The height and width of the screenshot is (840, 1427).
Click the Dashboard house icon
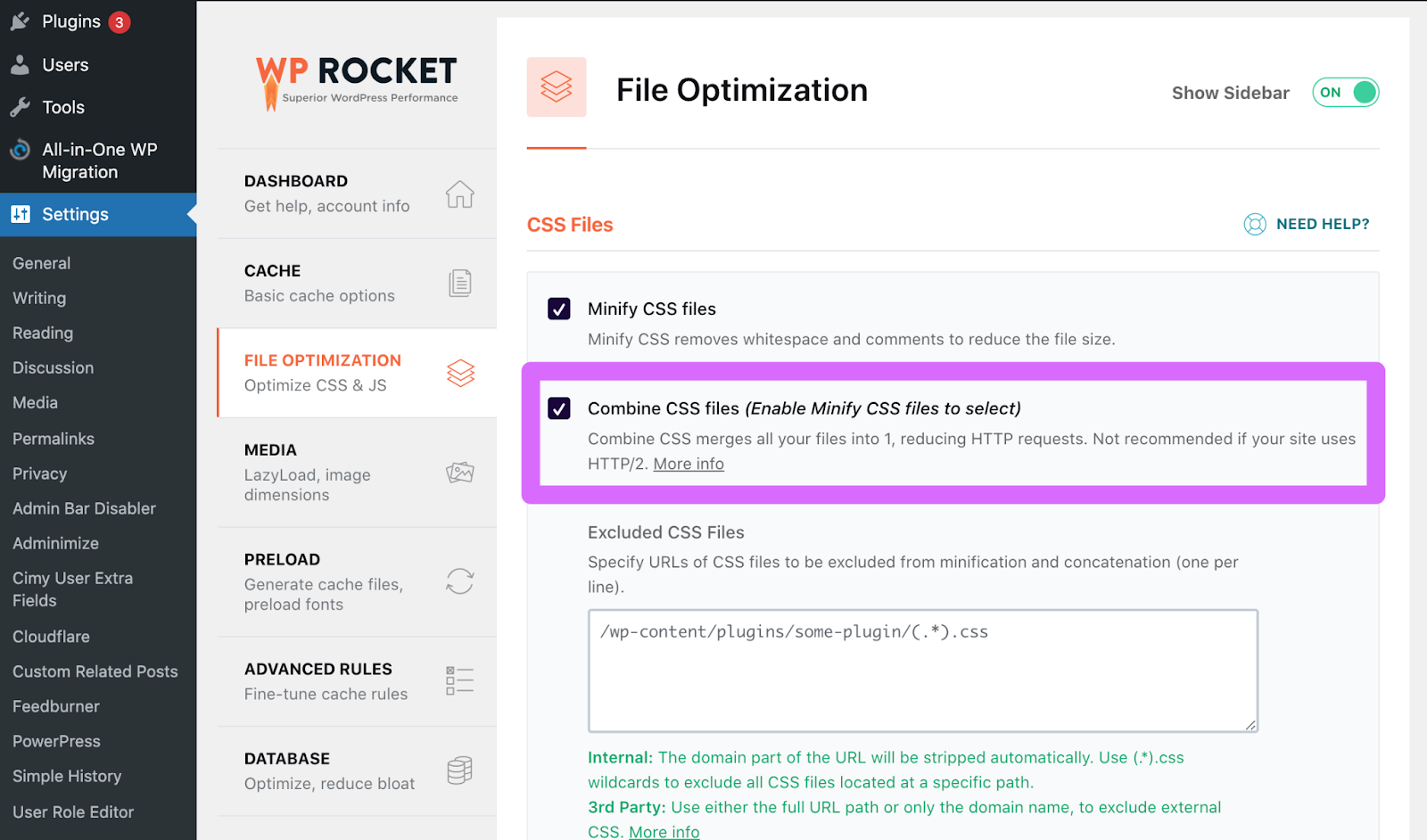(x=460, y=194)
